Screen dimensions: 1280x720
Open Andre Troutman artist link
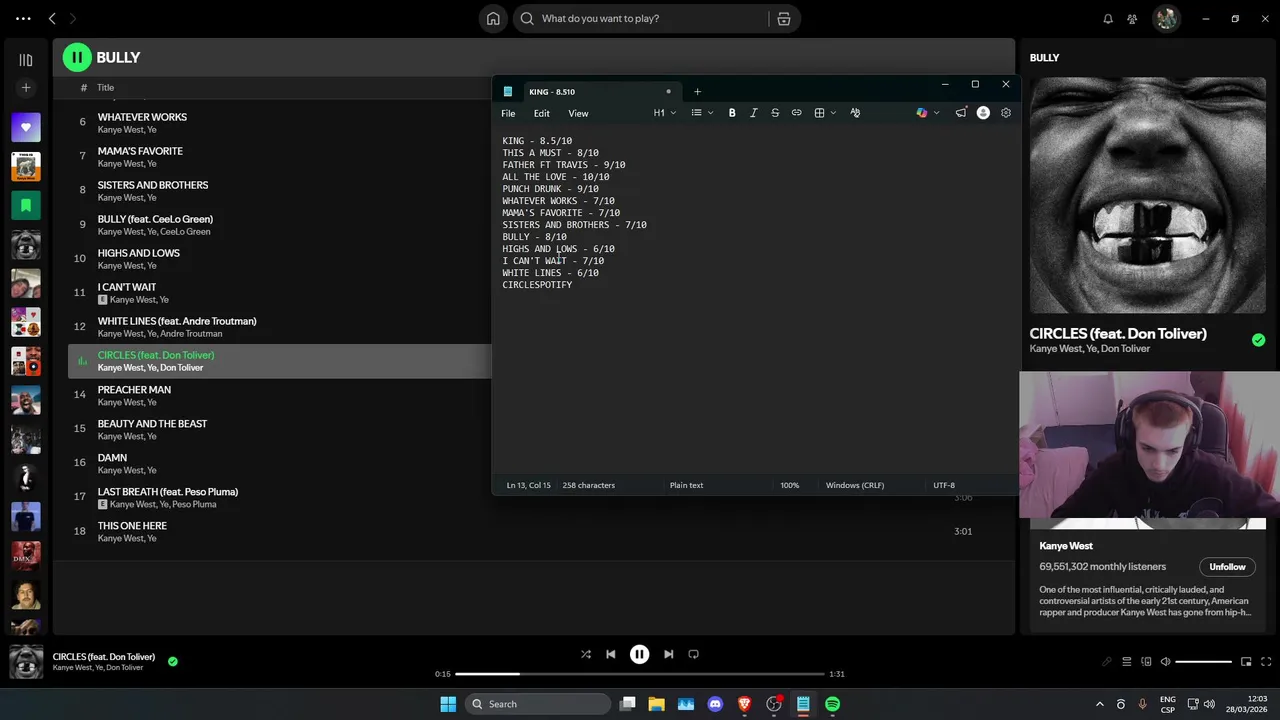[191, 334]
